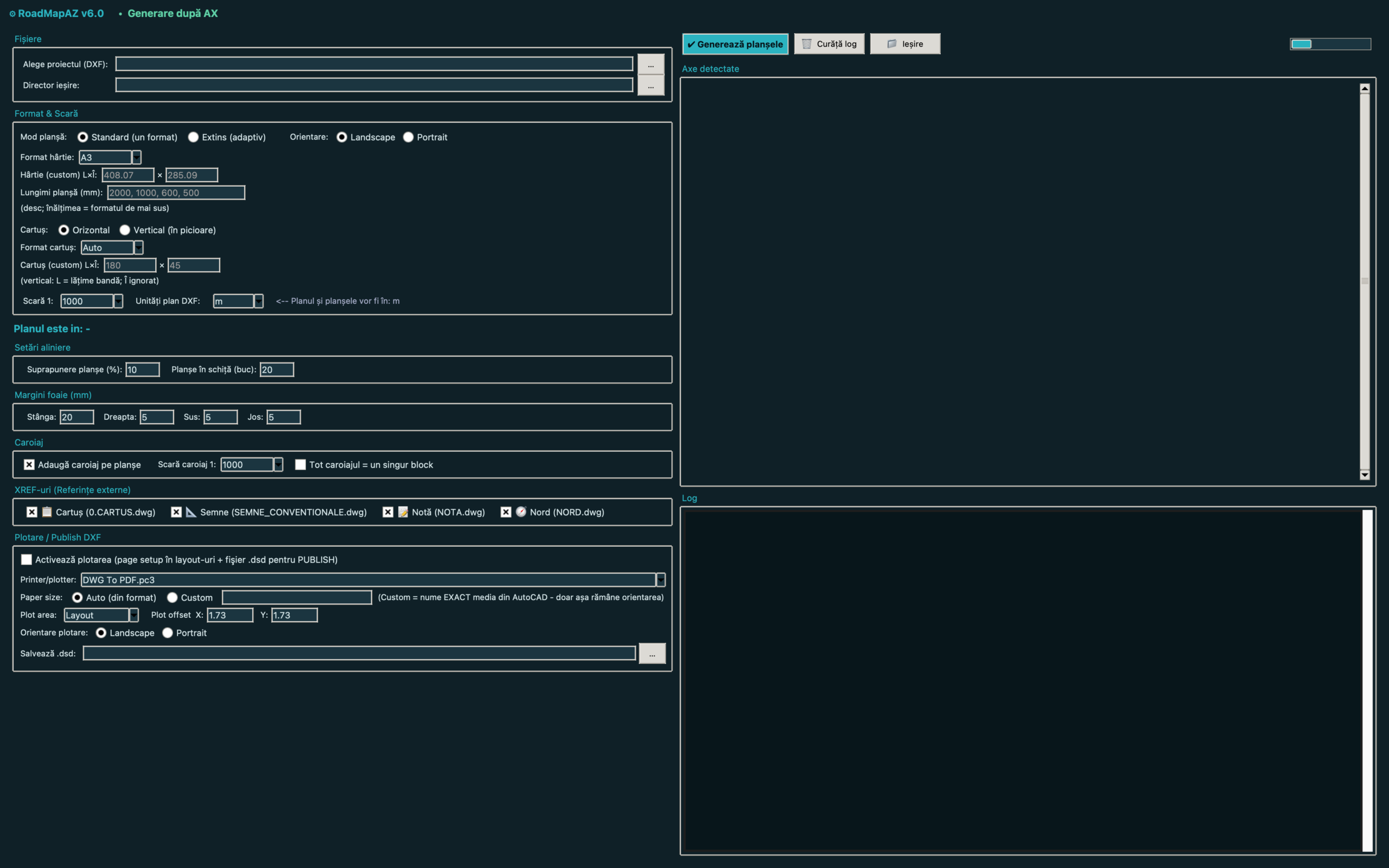Image resolution: width=1389 pixels, height=868 pixels.
Task: Uncheck Adaugă caroiaj pe planșe
Action: tap(29, 464)
